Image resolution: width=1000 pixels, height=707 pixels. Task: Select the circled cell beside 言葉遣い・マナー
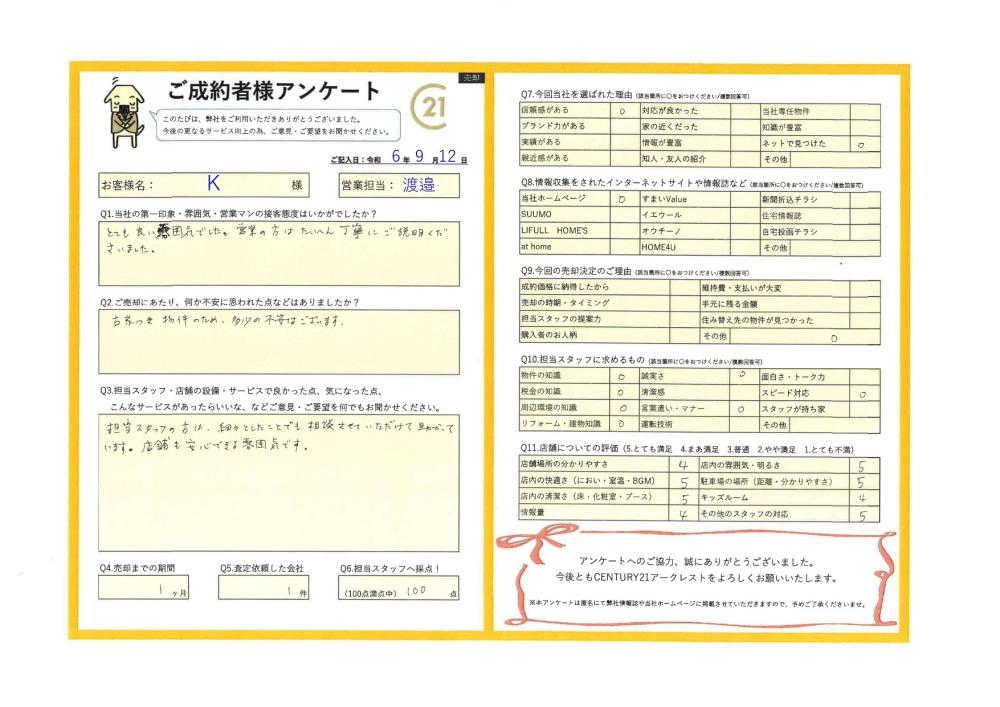(745, 409)
